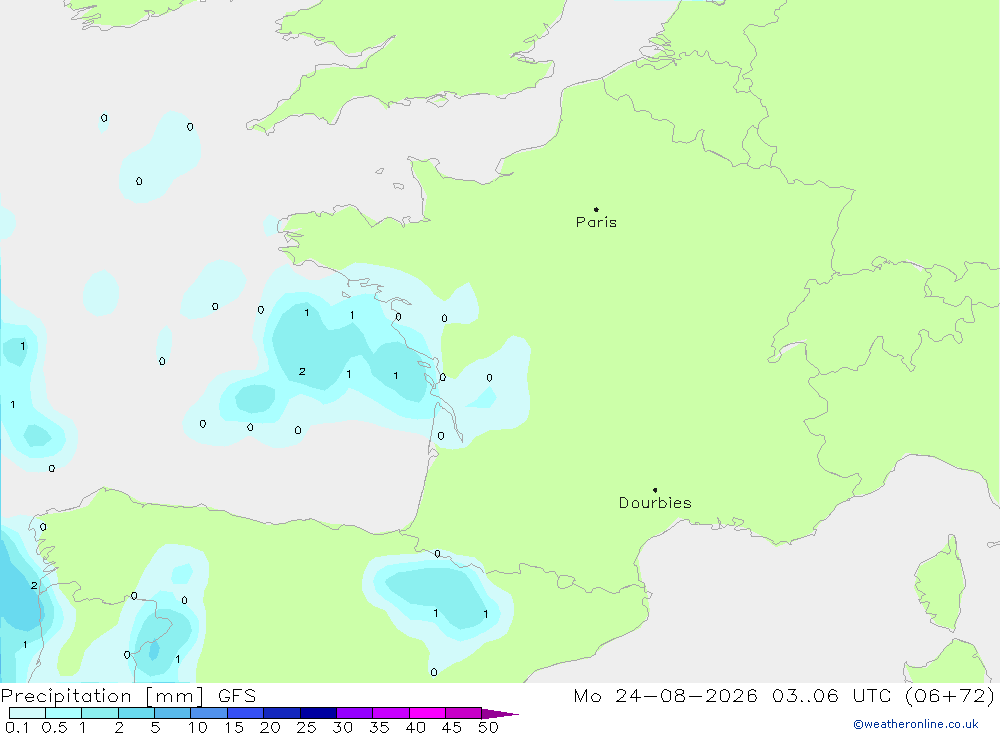1000x733 pixels.
Task: Click the 30 legend scale value
Action: [x=342, y=727]
